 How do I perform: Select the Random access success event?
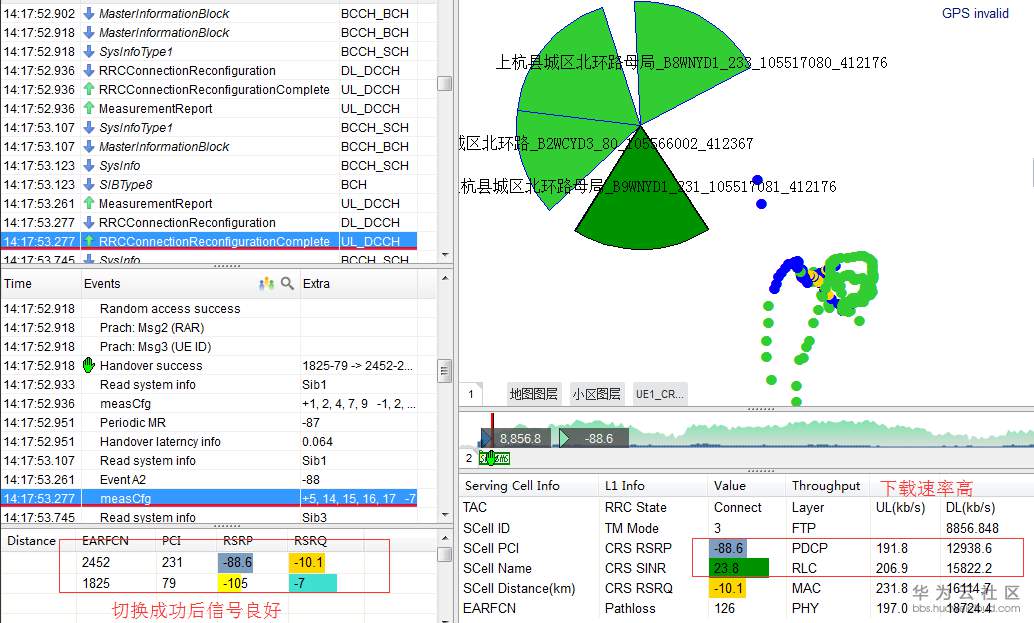point(209,309)
